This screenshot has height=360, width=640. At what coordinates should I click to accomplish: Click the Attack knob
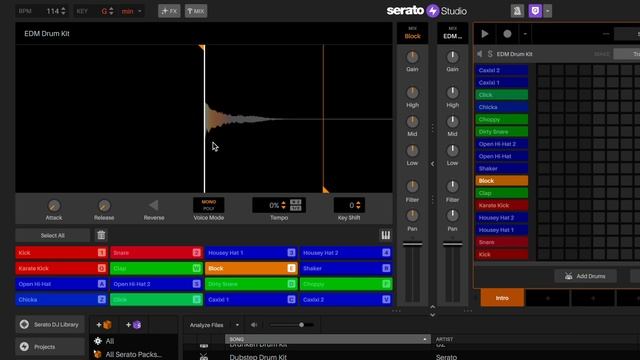coord(54,206)
